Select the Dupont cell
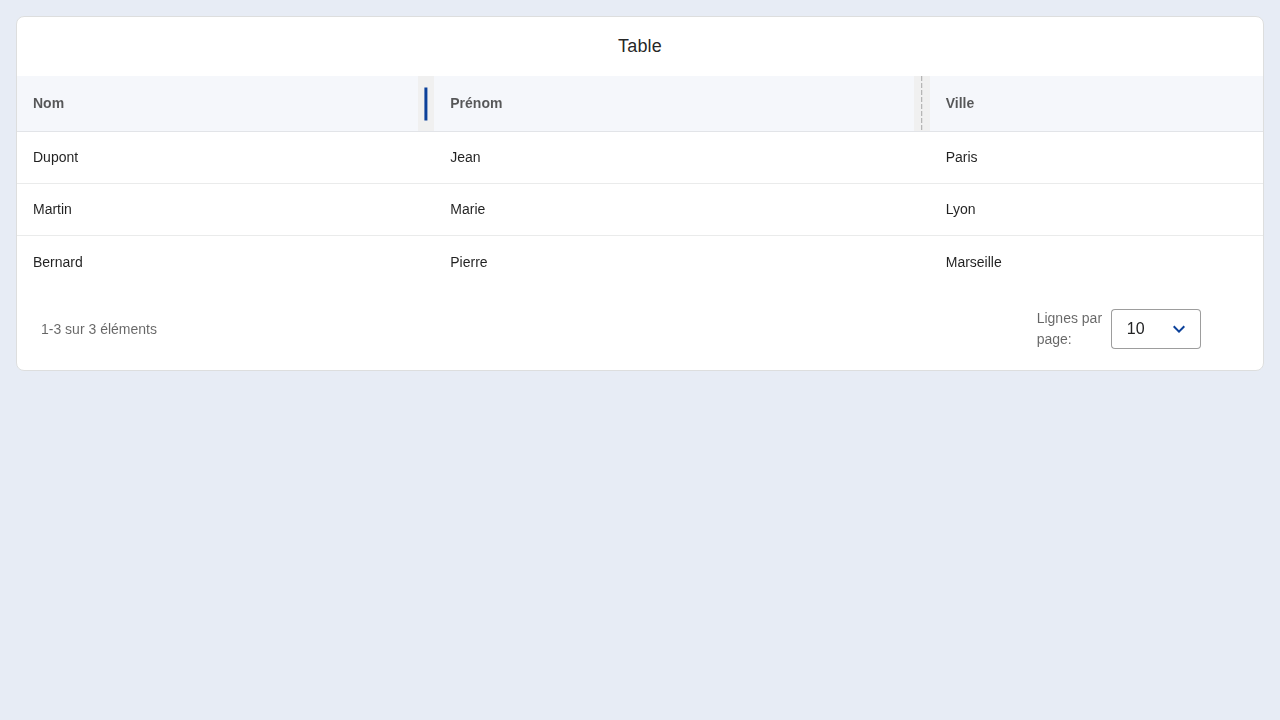Viewport: 1280px width, 720px height. (x=55, y=157)
